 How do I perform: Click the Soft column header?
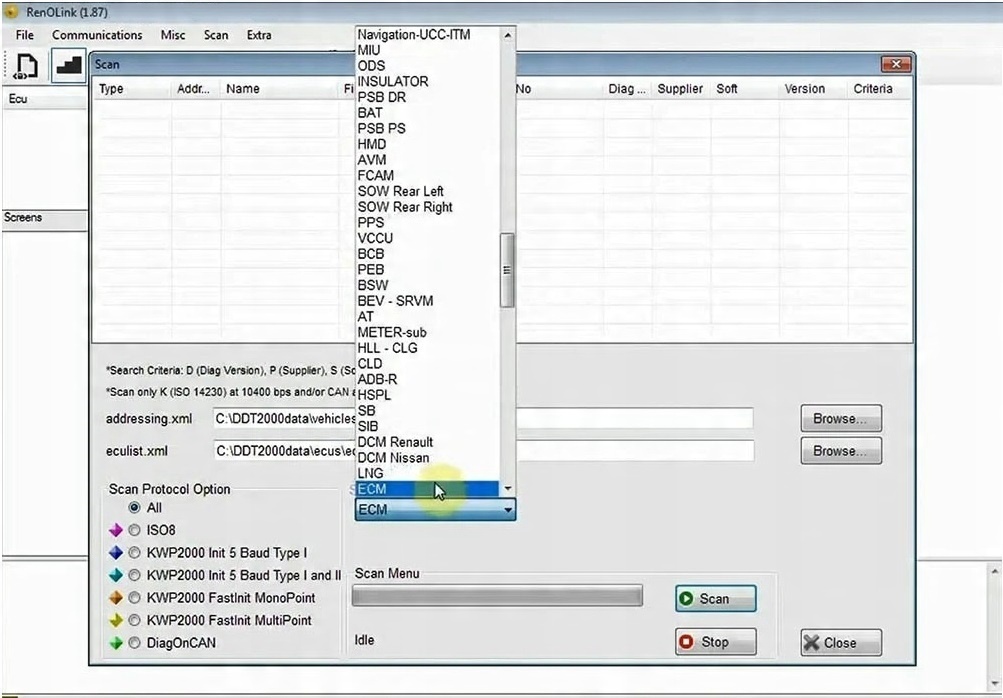pos(745,89)
